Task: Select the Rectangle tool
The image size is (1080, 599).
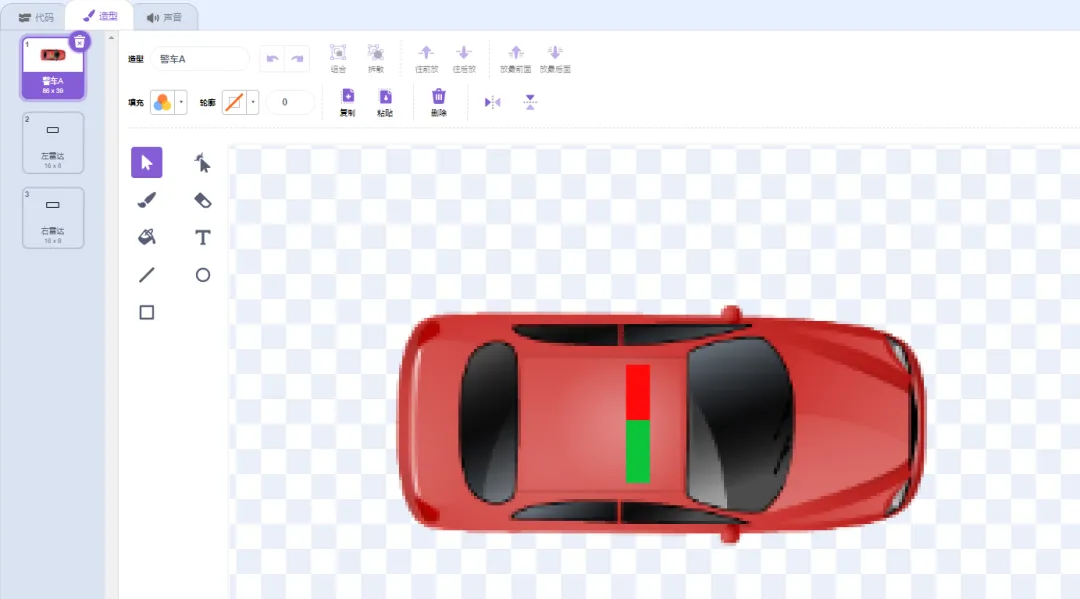Action: pyautogui.click(x=147, y=313)
